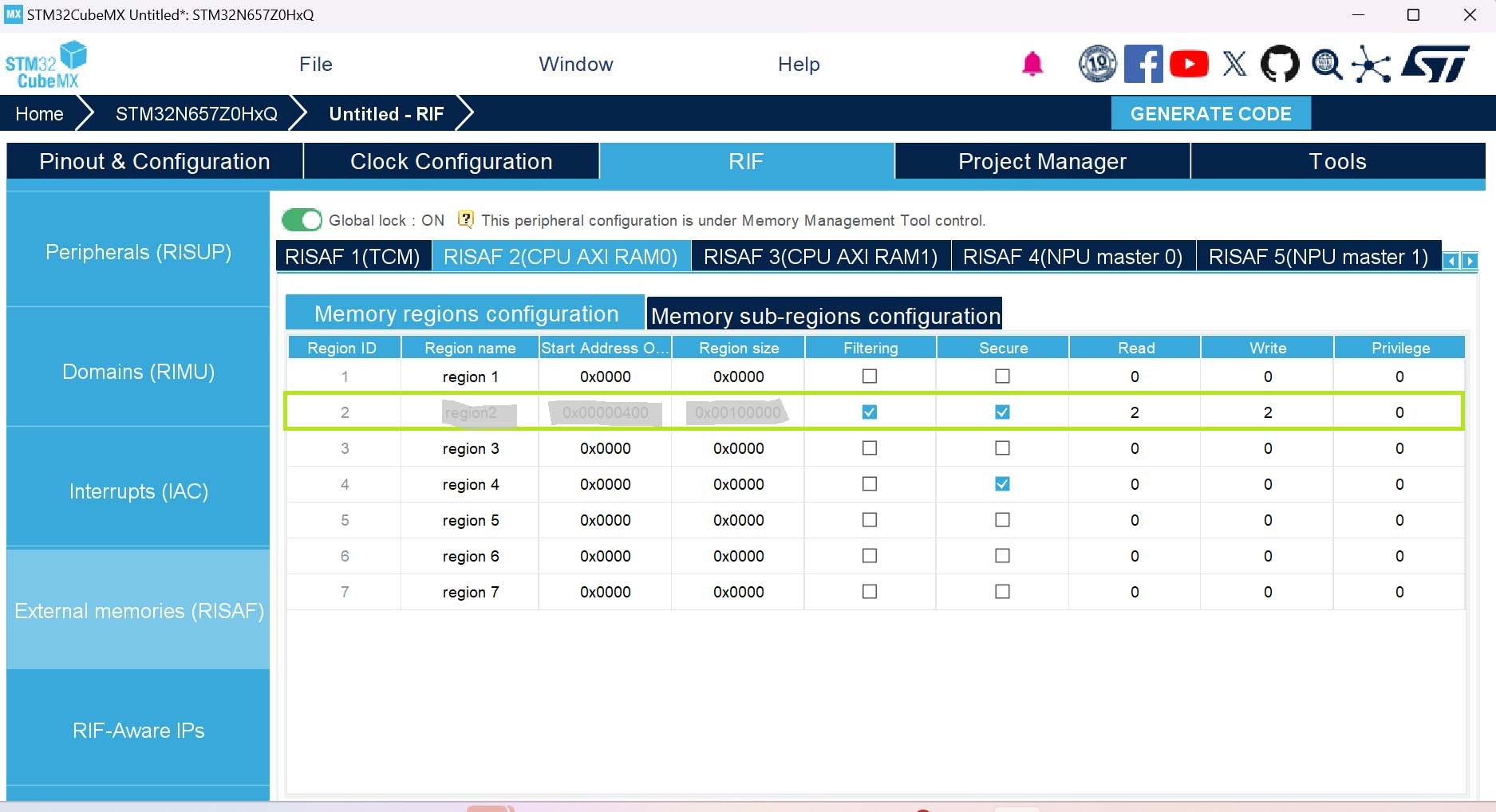Uncheck the Secure box for region 2
This screenshot has width=1496, height=812.
point(1003,412)
